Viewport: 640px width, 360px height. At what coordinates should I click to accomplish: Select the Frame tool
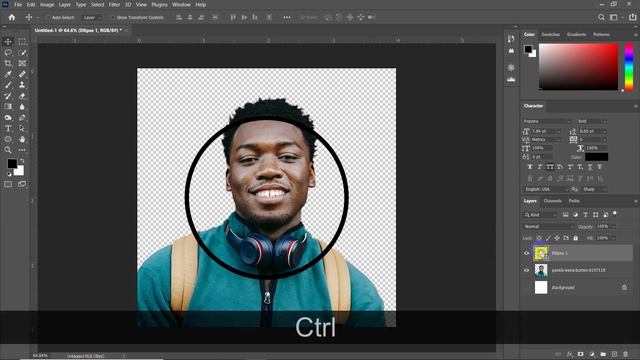click(22, 63)
